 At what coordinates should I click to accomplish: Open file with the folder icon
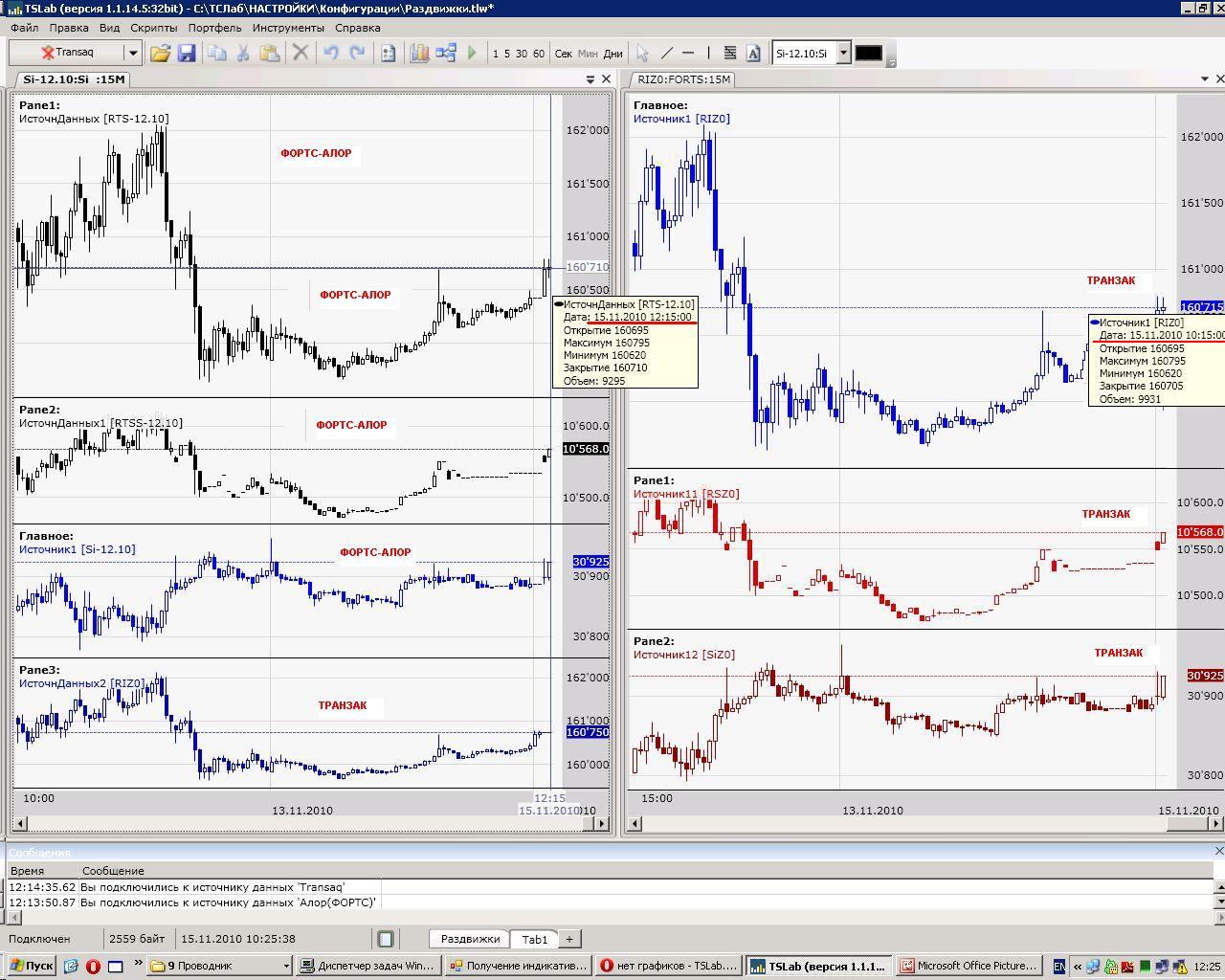click(160, 54)
